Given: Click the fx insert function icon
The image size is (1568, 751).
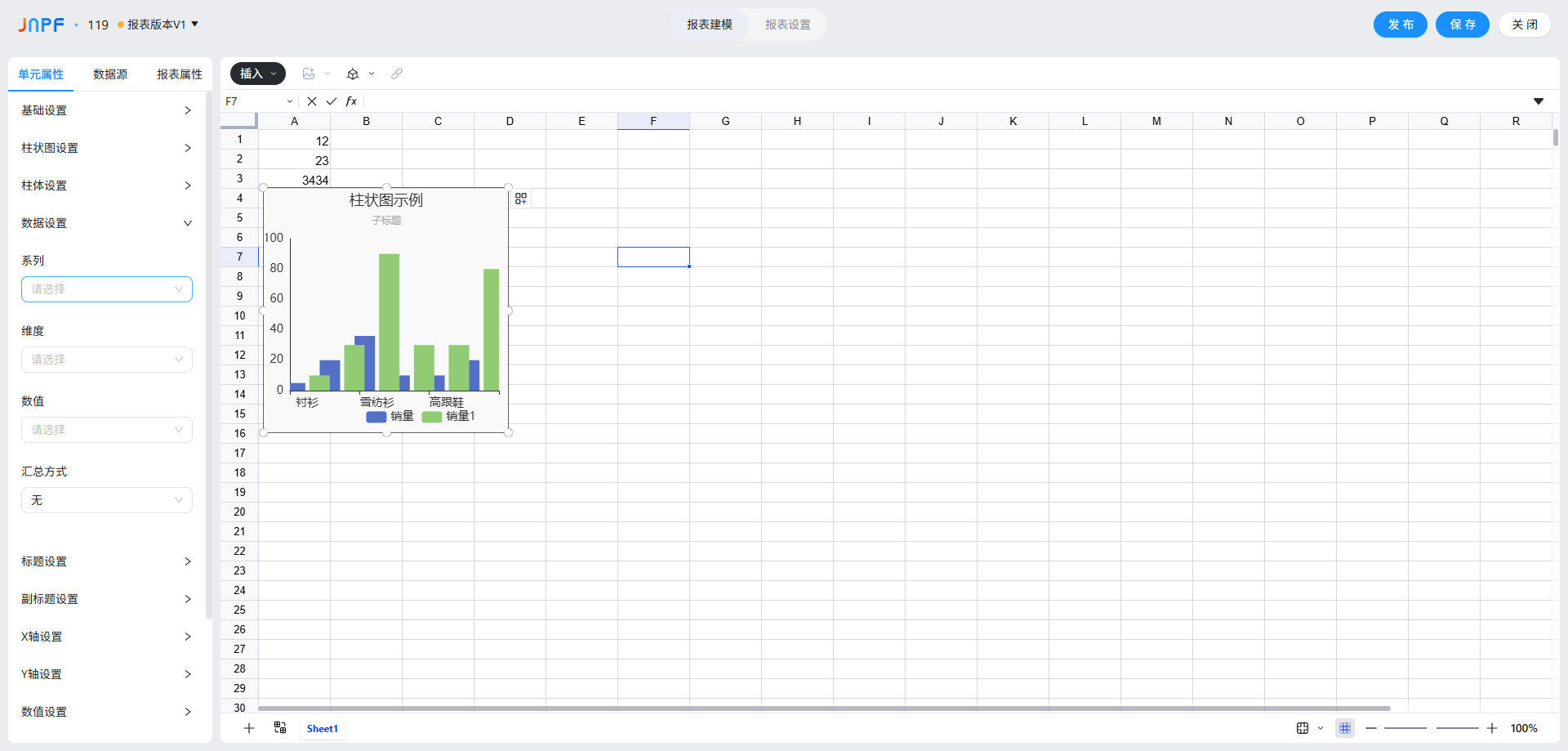Looking at the screenshot, I should [351, 101].
